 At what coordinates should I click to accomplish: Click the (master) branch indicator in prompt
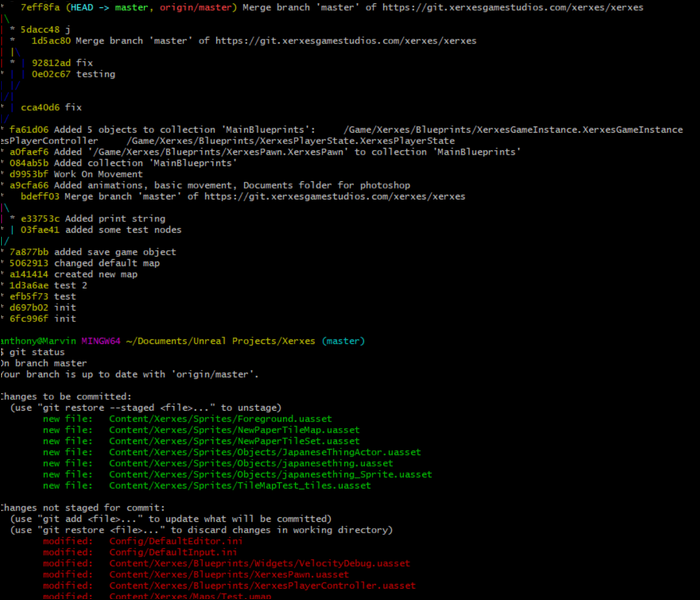(343, 341)
